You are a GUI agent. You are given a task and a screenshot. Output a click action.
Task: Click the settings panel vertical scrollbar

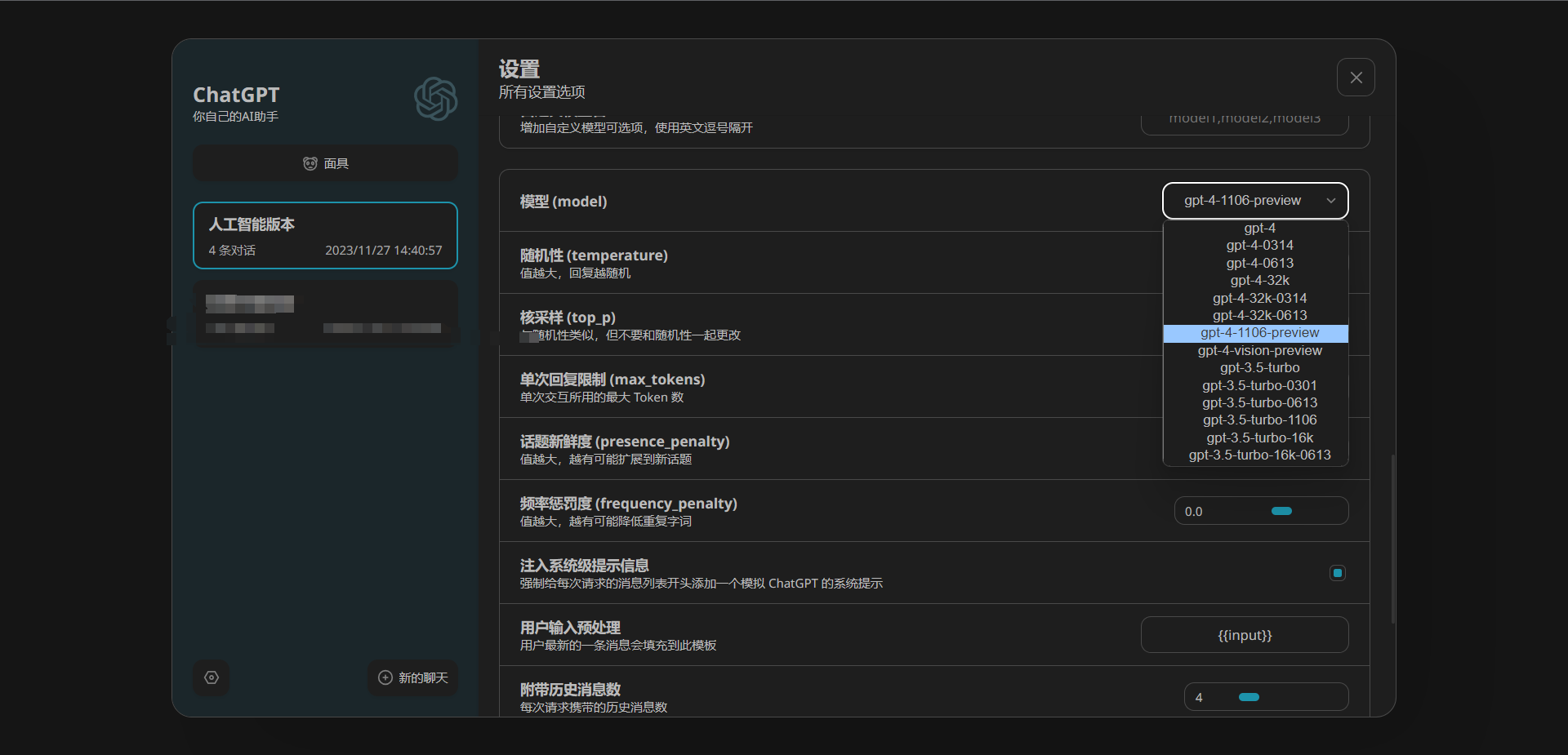pos(1393,539)
